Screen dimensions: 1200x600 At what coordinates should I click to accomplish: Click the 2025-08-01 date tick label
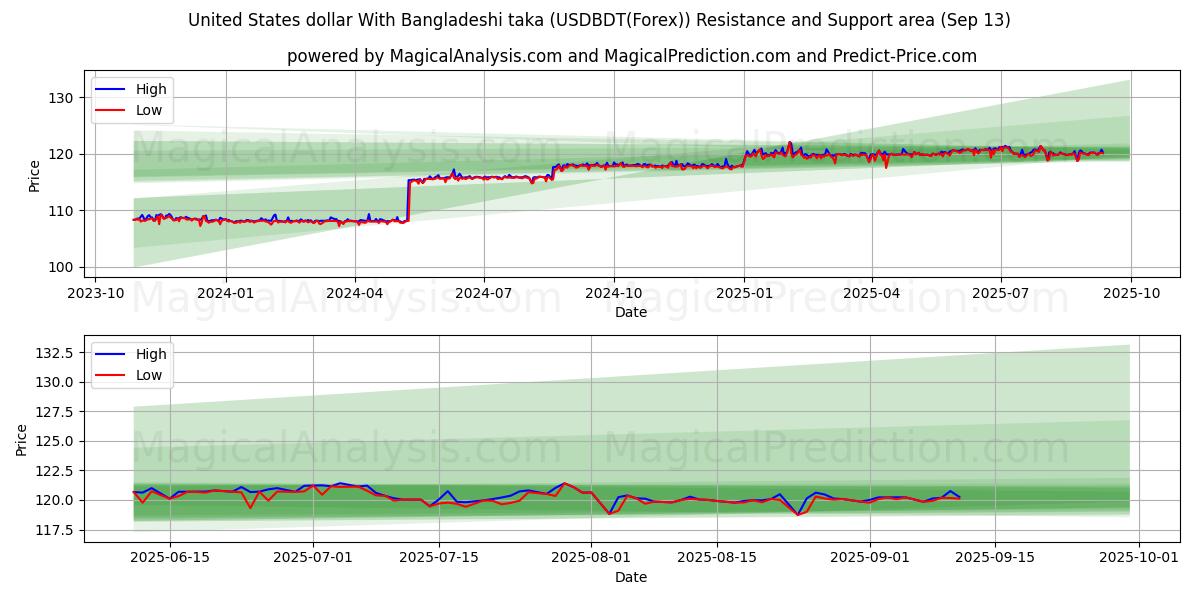592,558
